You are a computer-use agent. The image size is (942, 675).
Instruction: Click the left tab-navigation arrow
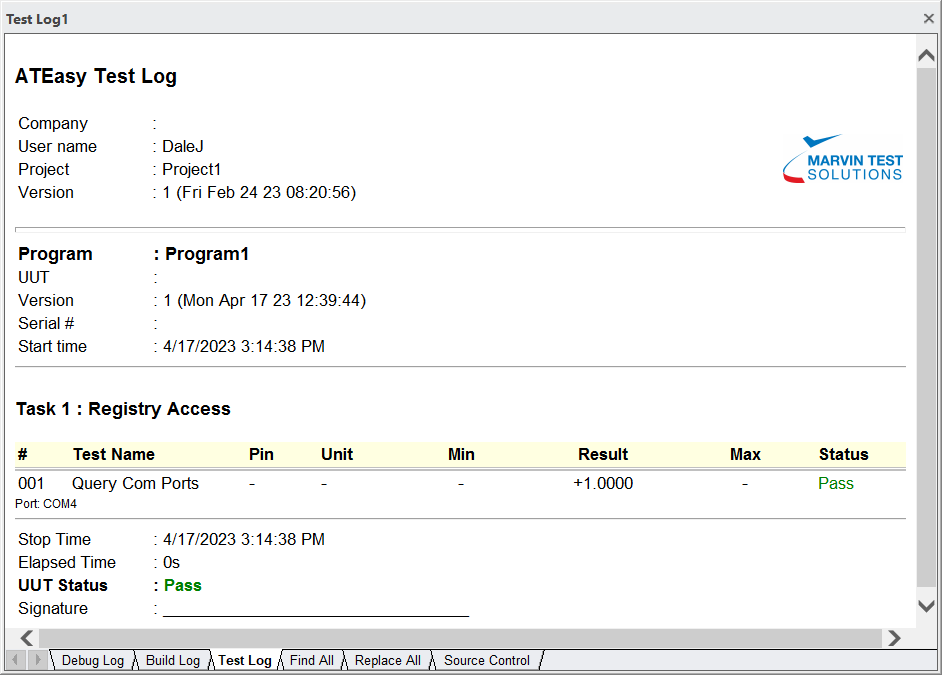15,660
